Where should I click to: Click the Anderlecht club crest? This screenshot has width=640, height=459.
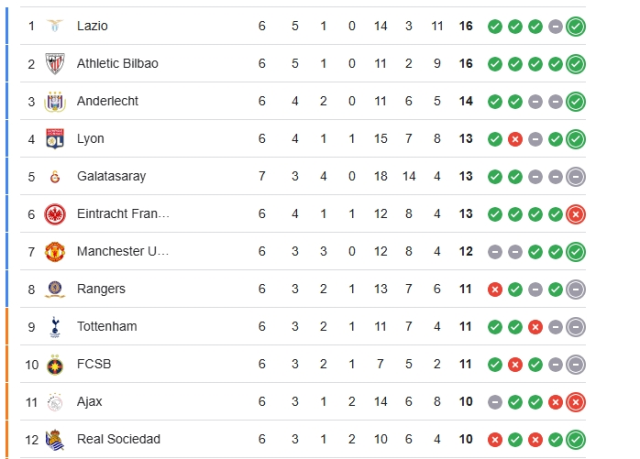pyautogui.click(x=55, y=101)
